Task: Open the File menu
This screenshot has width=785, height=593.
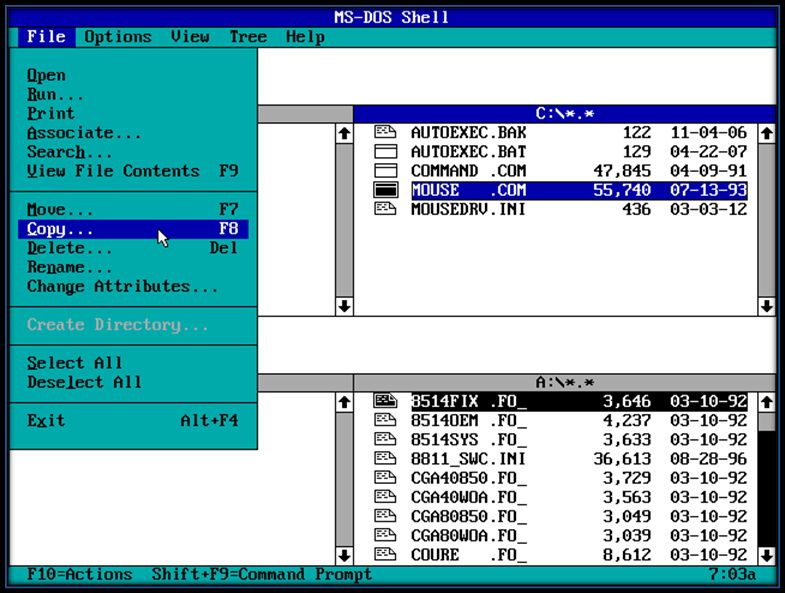Action: pos(46,37)
